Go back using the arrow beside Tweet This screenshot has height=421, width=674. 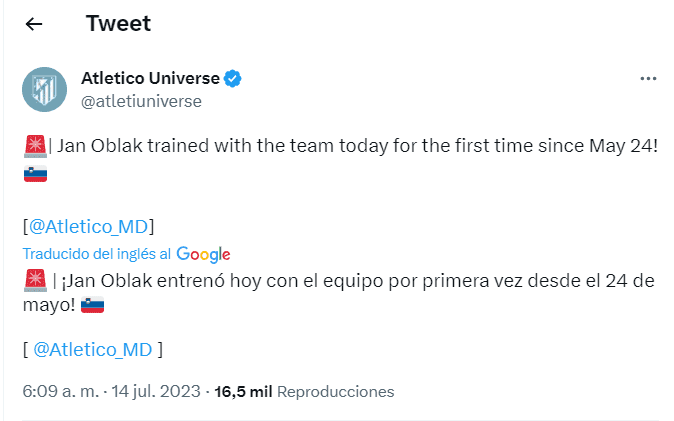(34, 24)
